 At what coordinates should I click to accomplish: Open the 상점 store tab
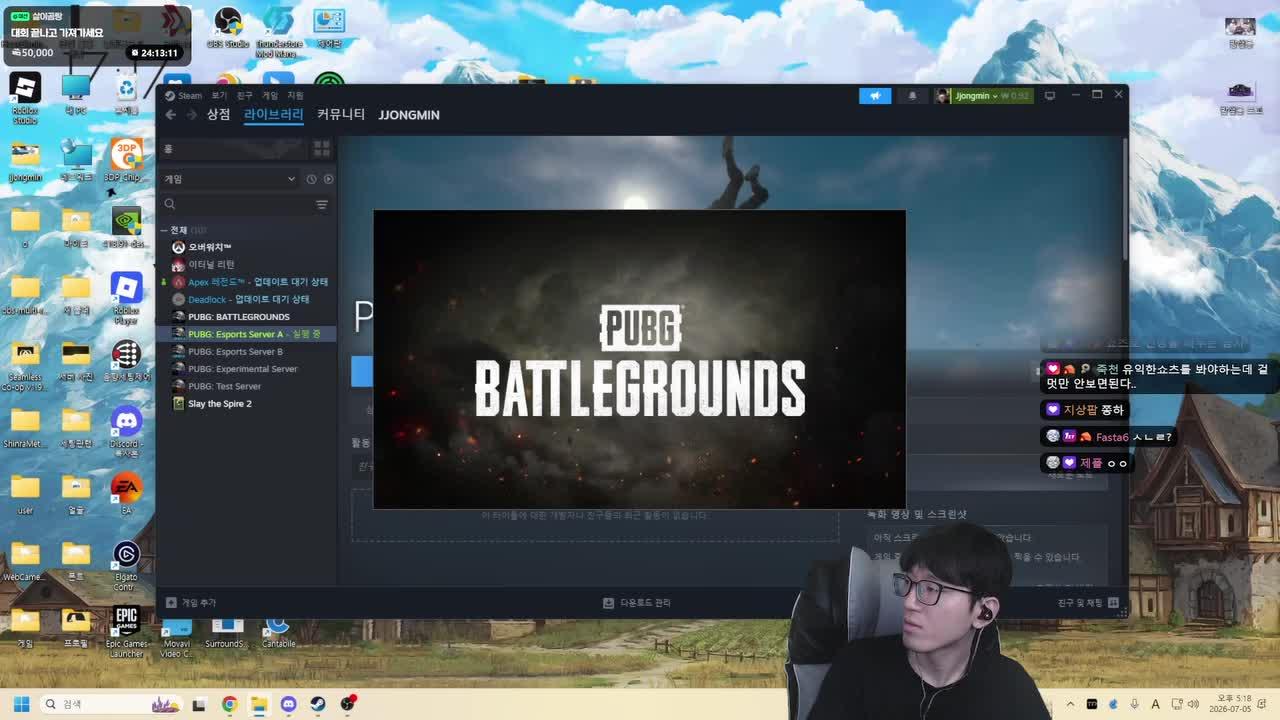tap(218, 114)
